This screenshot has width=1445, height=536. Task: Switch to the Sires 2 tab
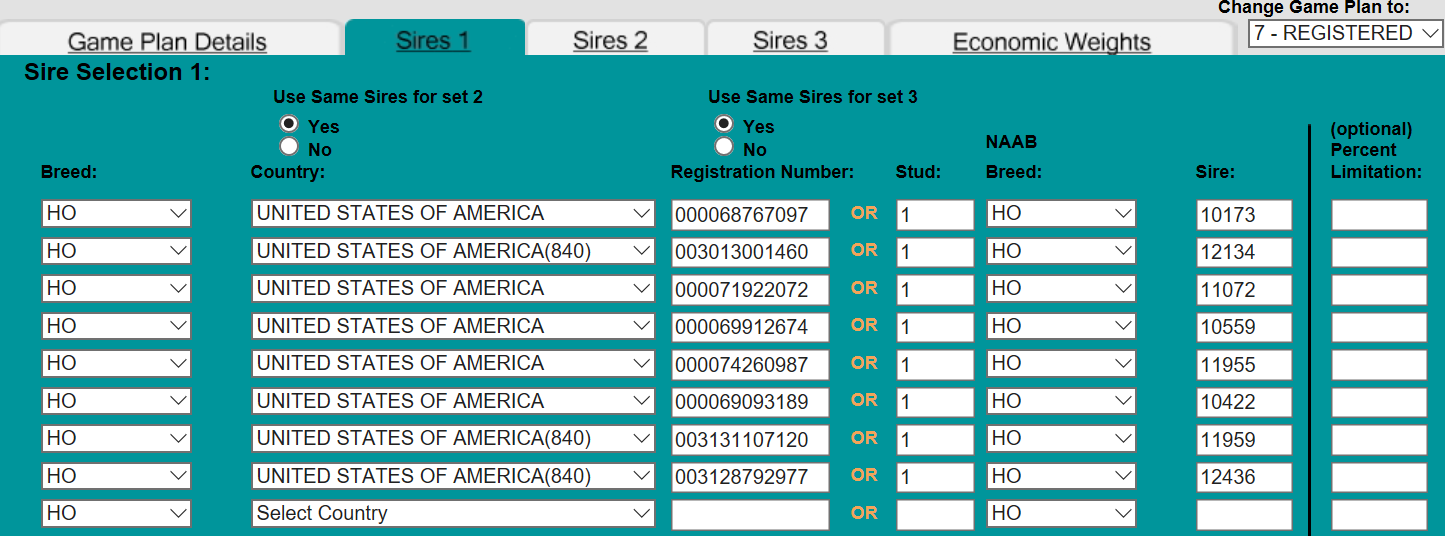pos(610,41)
